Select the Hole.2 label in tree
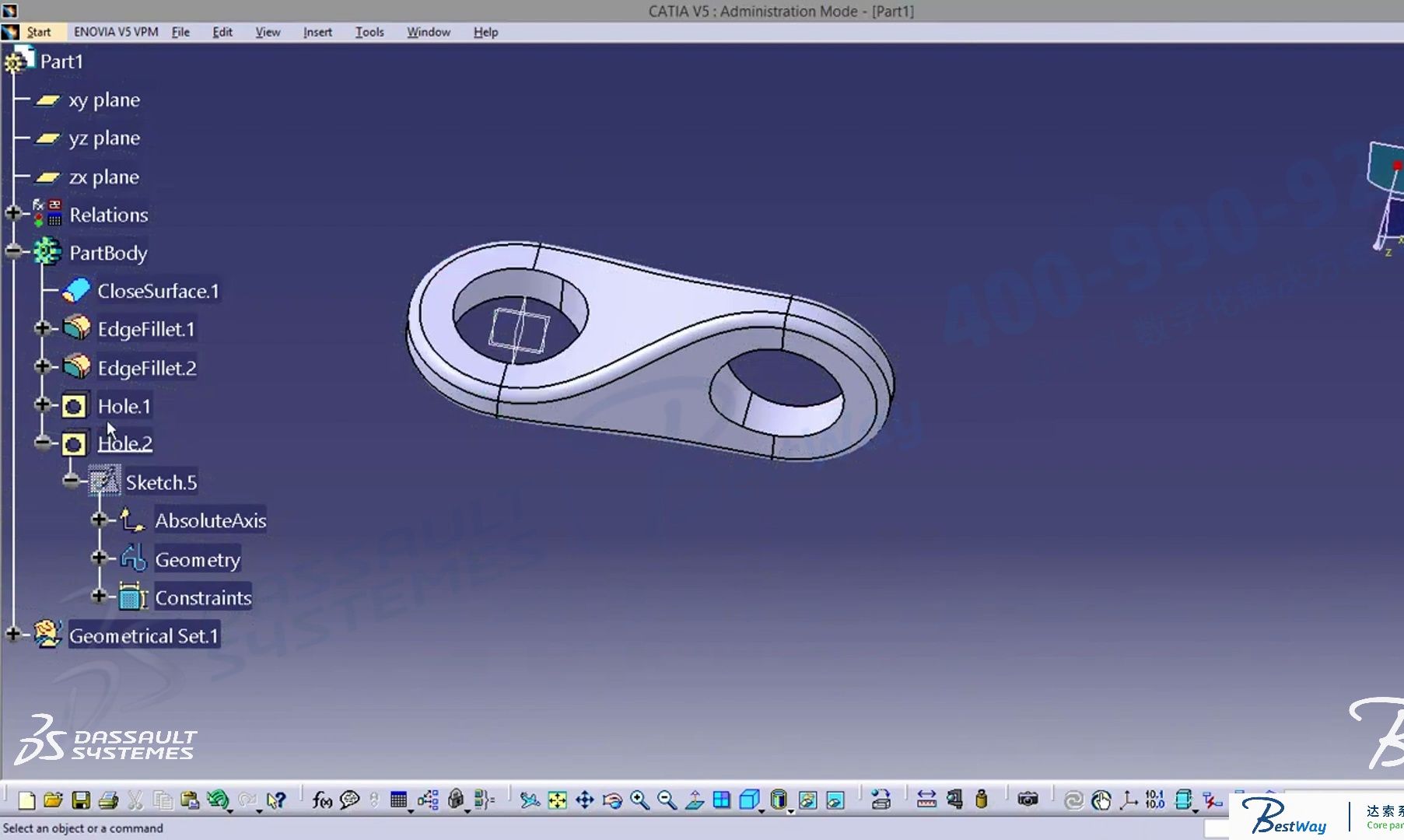Image resolution: width=1404 pixels, height=840 pixels. tap(124, 443)
